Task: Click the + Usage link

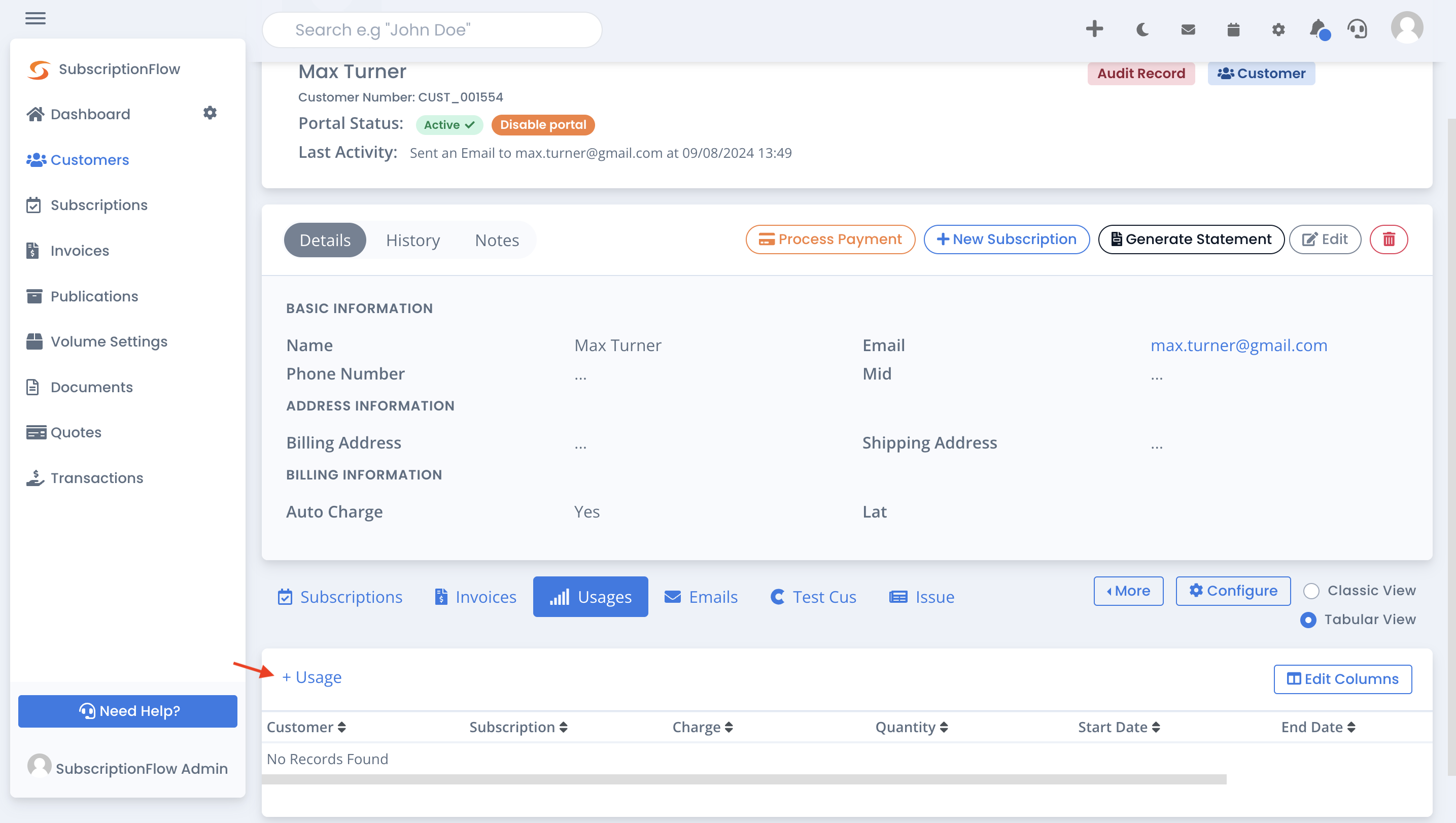Action: coord(311,677)
